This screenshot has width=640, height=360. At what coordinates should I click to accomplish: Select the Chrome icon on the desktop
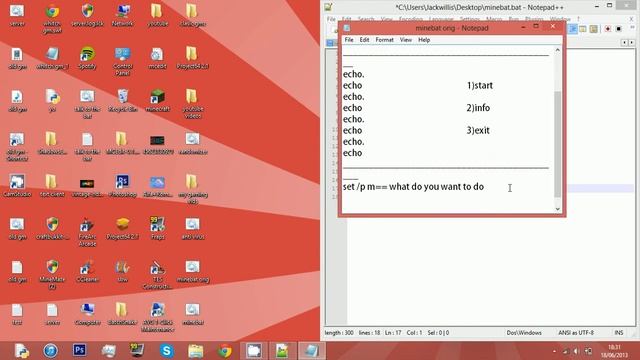tap(52, 19)
